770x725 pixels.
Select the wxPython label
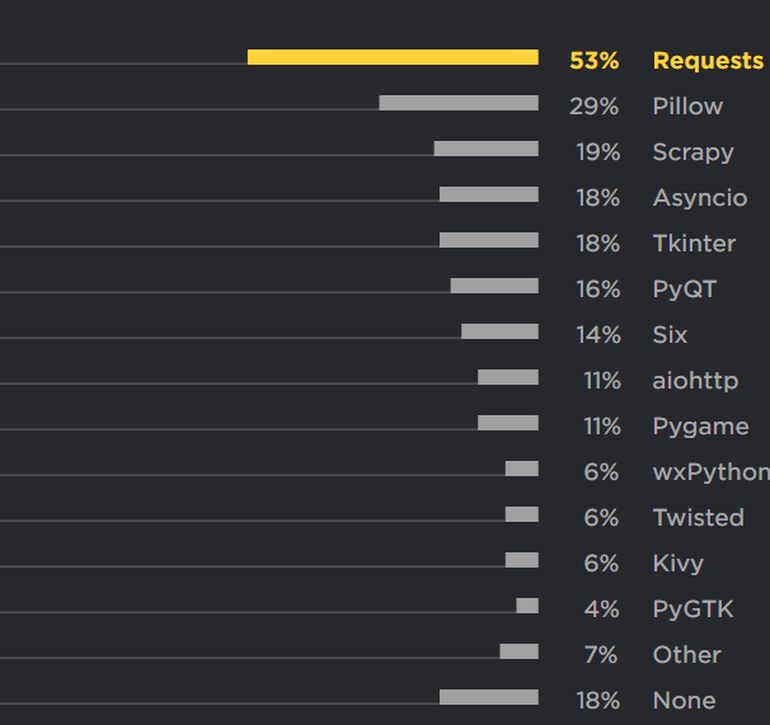tap(710, 472)
